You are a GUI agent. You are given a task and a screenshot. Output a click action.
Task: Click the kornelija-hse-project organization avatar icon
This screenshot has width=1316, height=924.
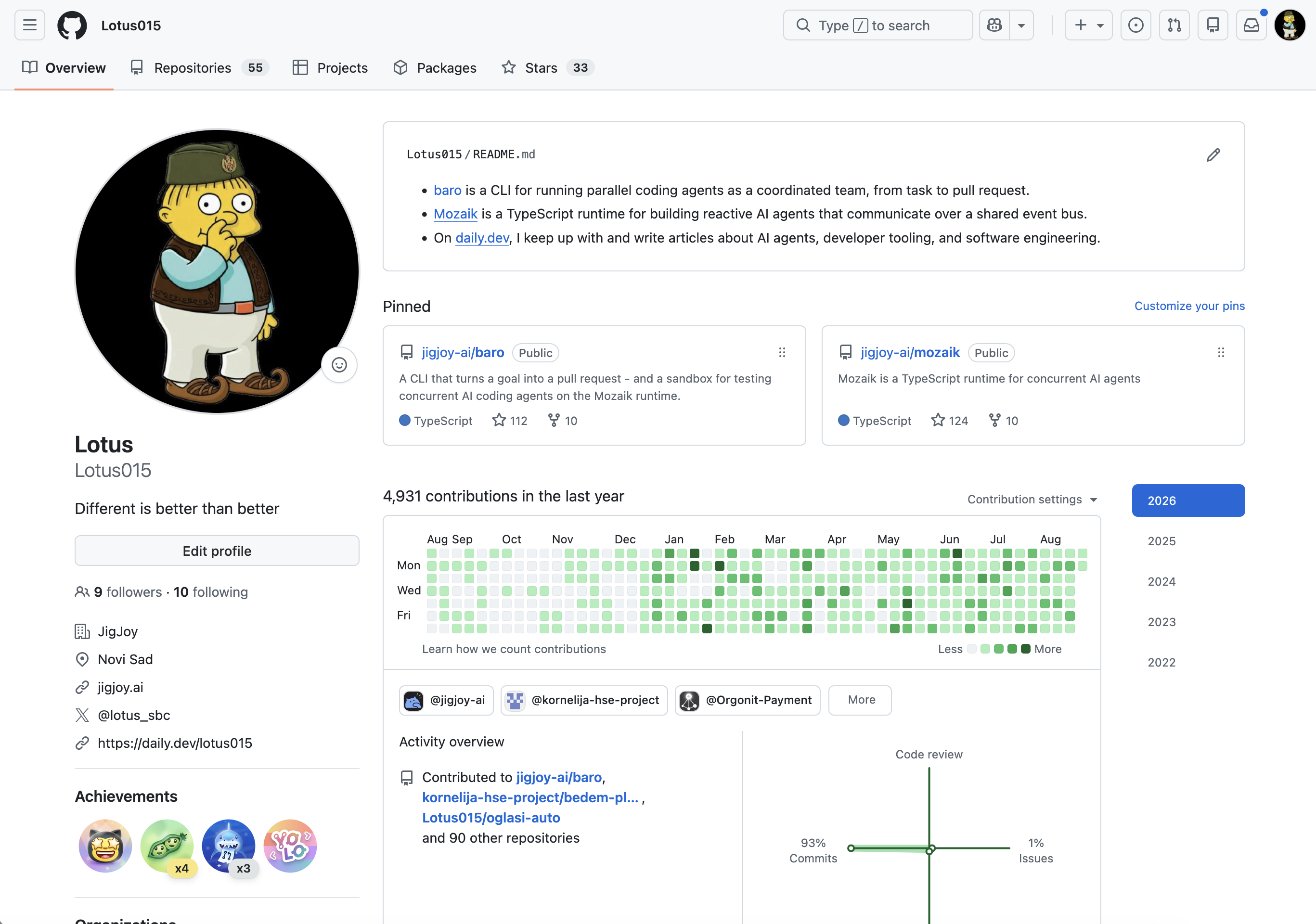tap(515, 700)
